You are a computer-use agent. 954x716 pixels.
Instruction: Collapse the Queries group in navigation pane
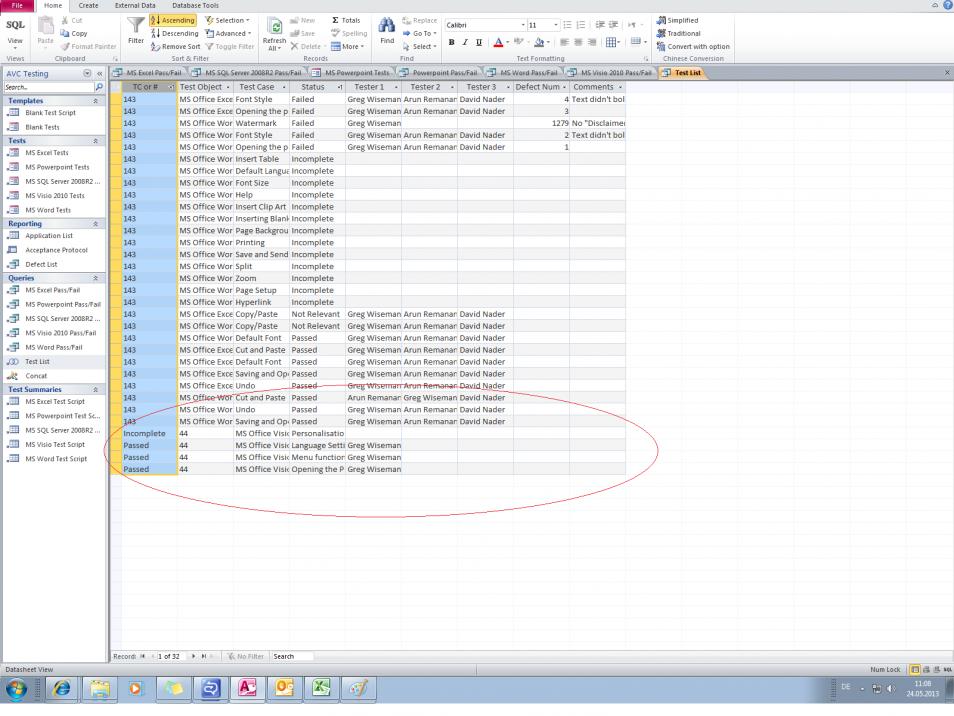[x=96, y=278]
